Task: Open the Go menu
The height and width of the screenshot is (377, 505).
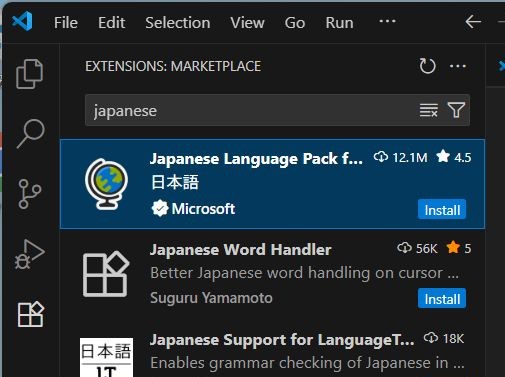Action: 295,23
